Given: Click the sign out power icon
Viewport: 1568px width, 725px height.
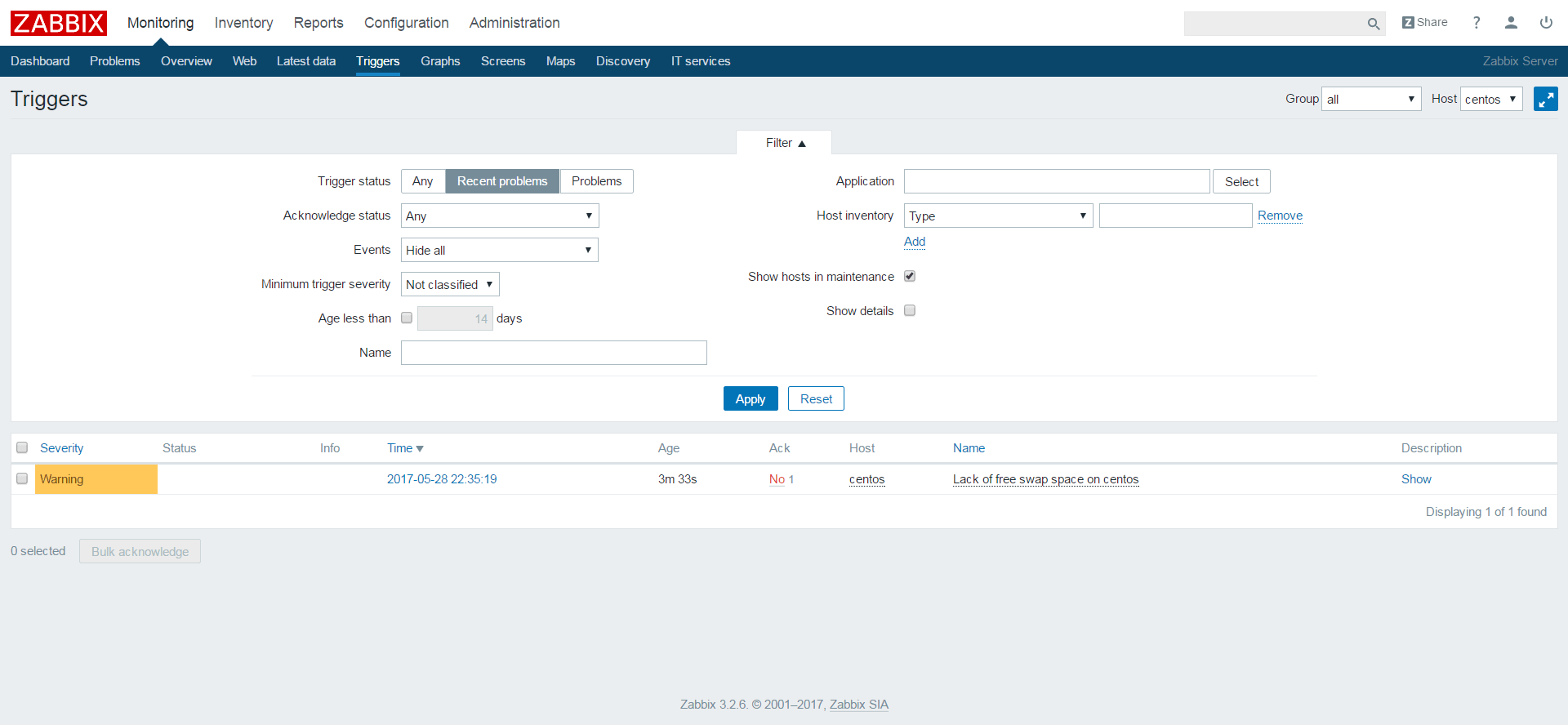Looking at the screenshot, I should (x=1546, y=23).
